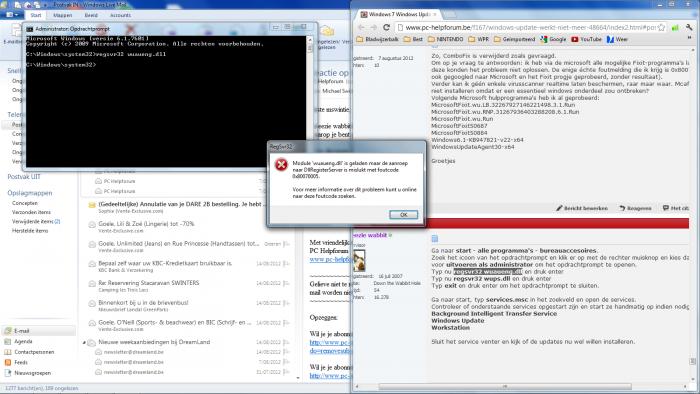The height and width of the screenshot is (394, 700).
Task: Flag the KBC-Kredietkaart email
Action: tap(286, 264)
